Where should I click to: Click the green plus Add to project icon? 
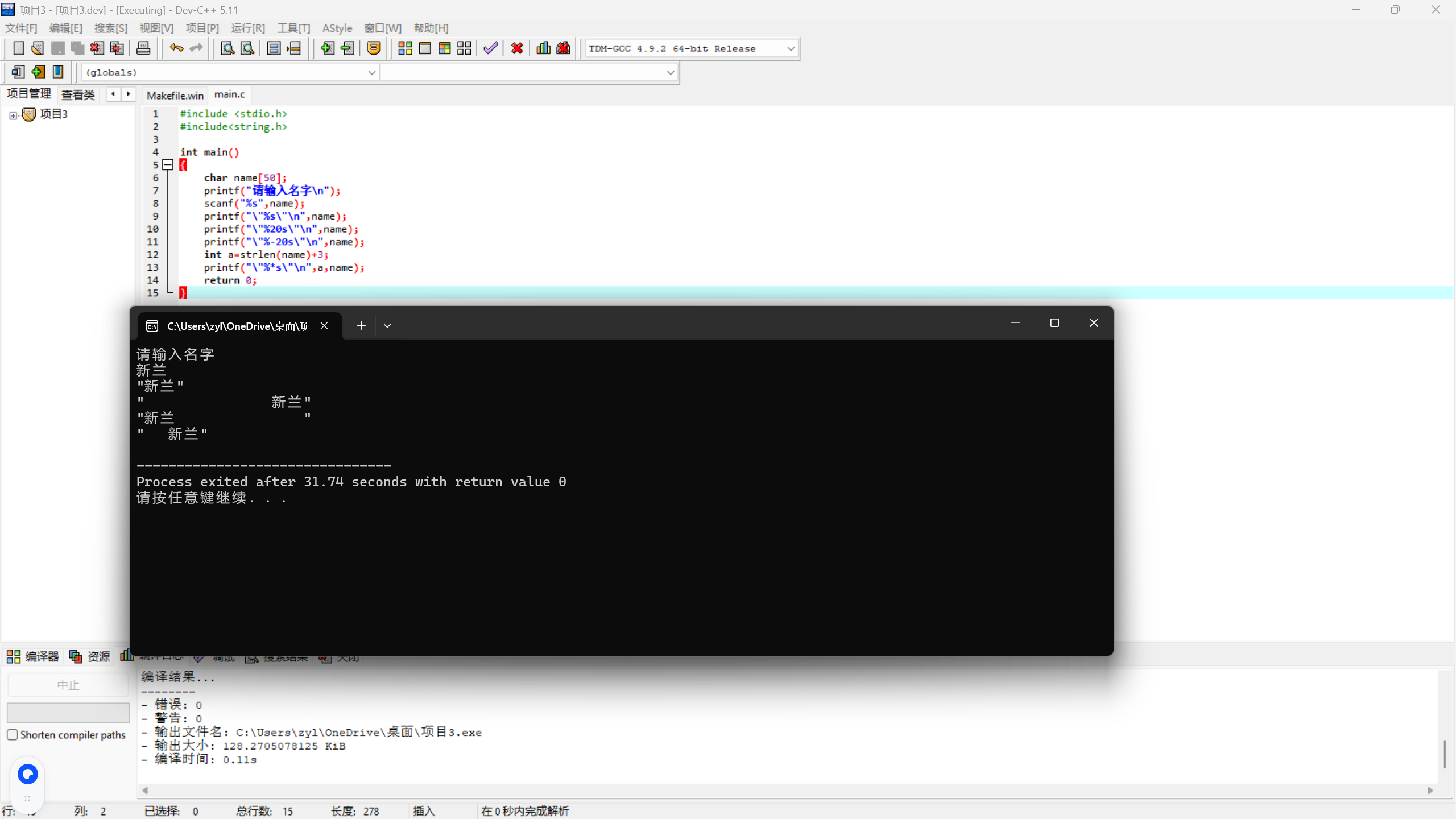pos(327,48)
